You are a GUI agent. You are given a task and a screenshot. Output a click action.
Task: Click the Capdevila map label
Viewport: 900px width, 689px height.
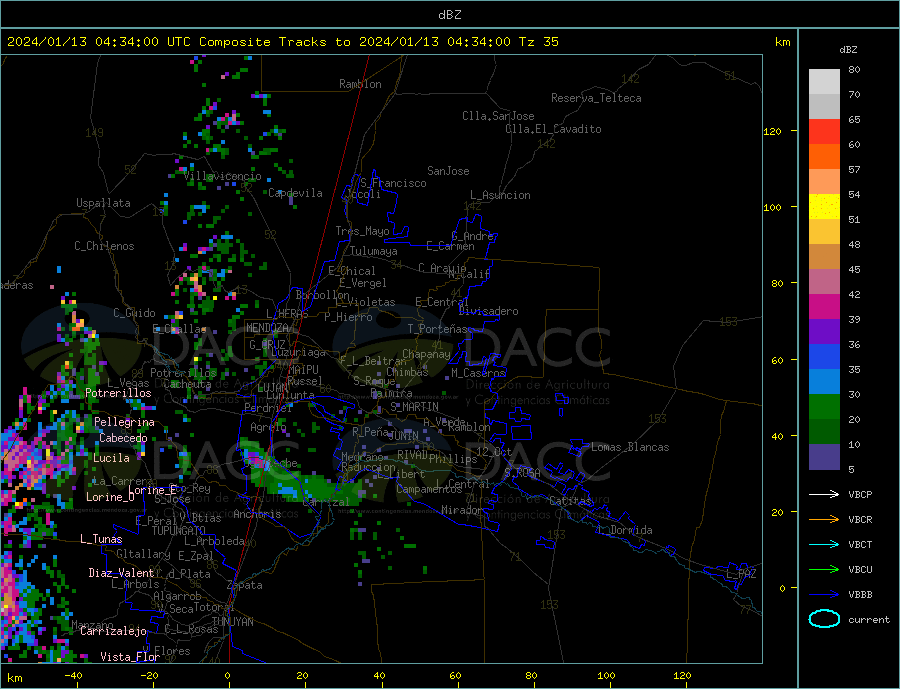pyautogui.click(x=295, y=193)
